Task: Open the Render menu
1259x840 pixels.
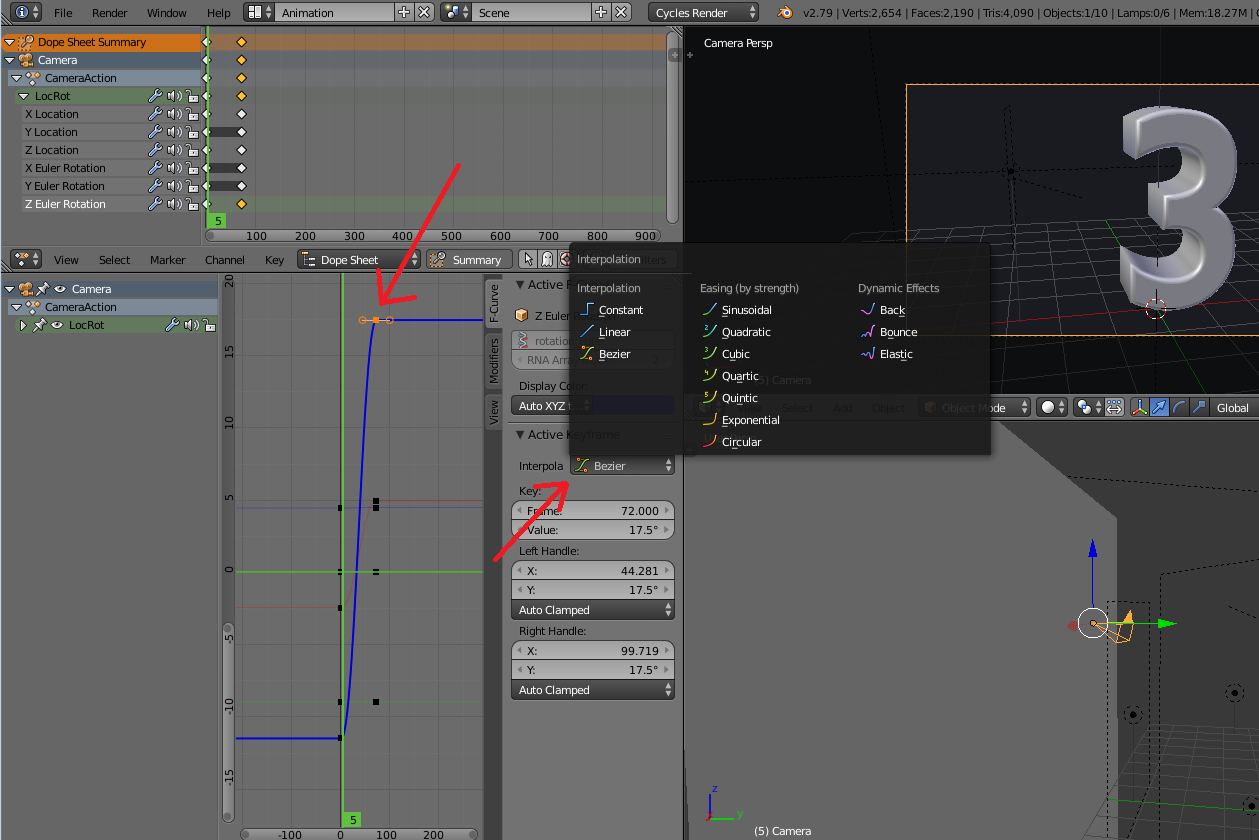Action: click(x=110, y=13)
